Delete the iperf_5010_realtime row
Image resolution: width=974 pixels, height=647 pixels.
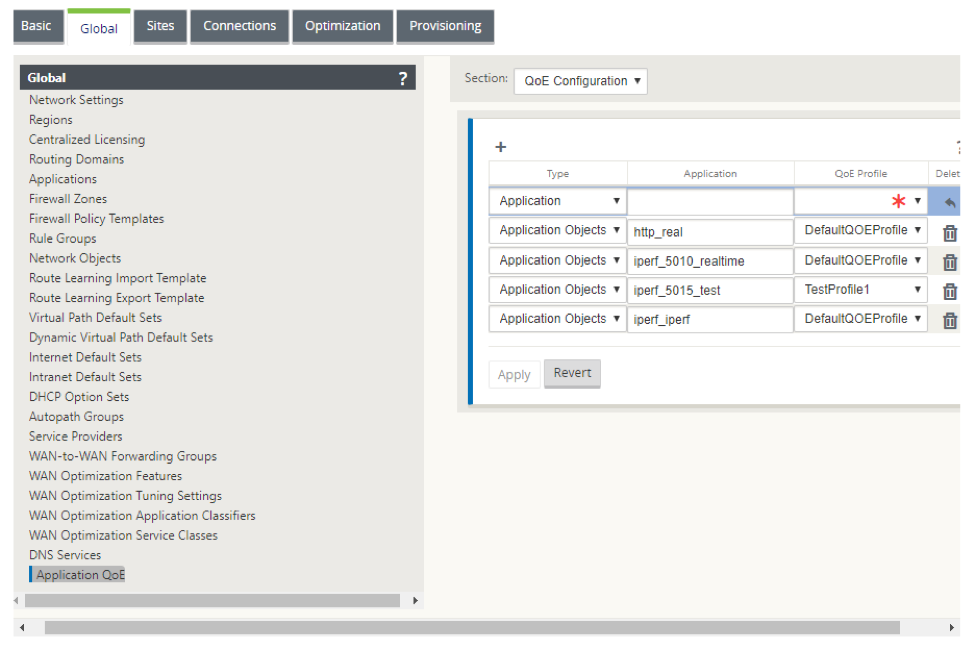(950, 263)
